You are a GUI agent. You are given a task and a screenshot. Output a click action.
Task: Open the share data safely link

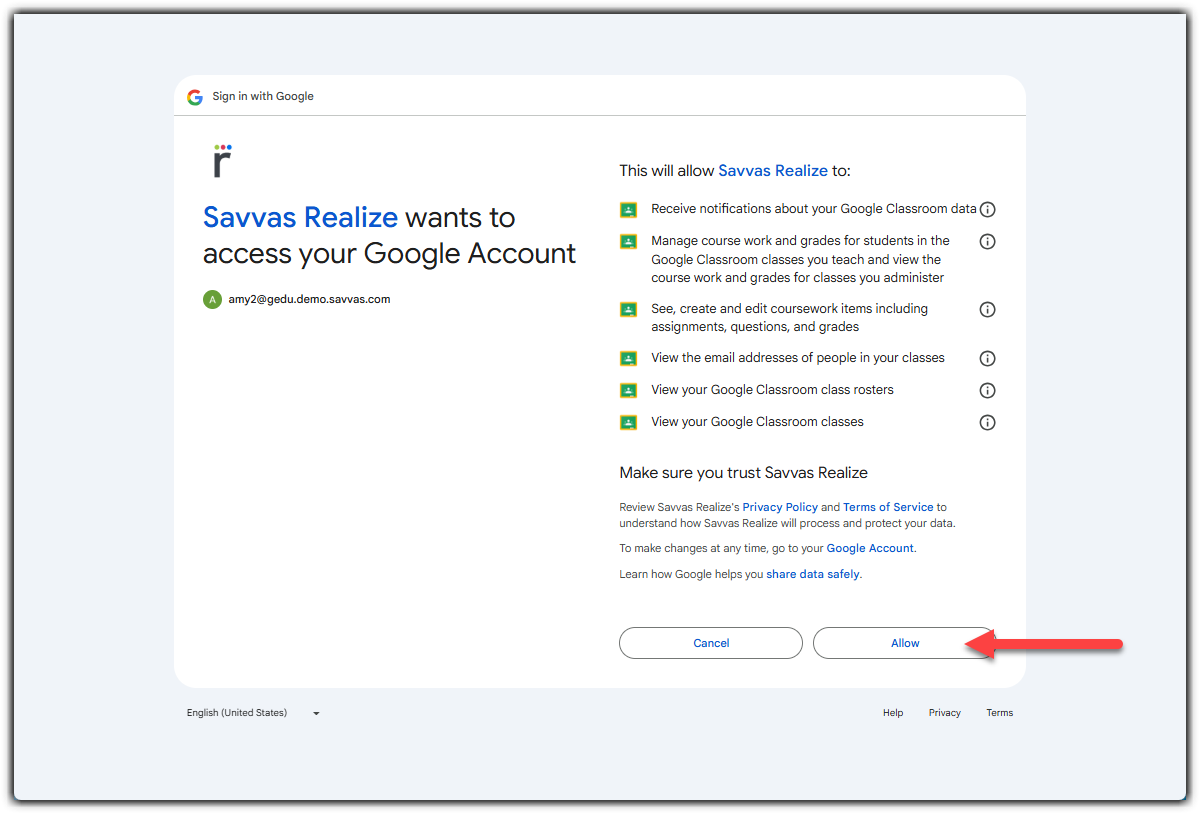pos(812,574)
